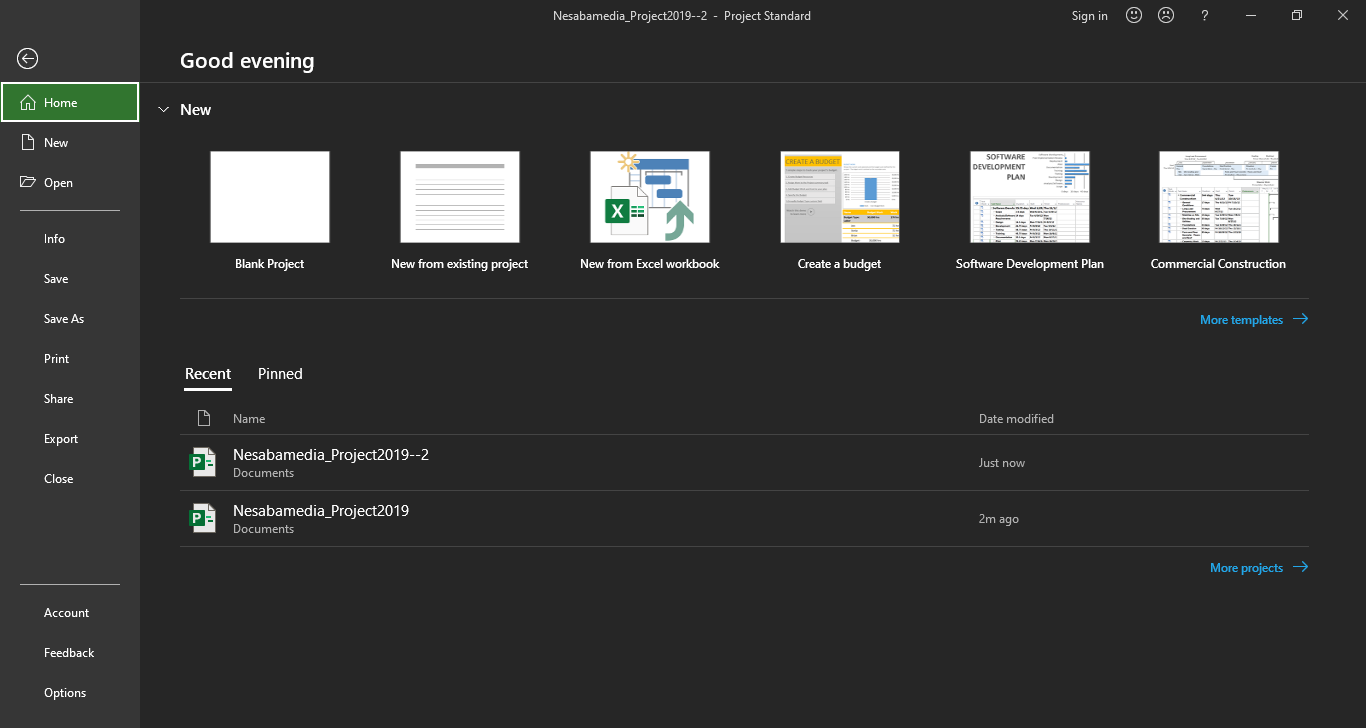
Task: Select the Create a budget template
Action: [839, 197]
